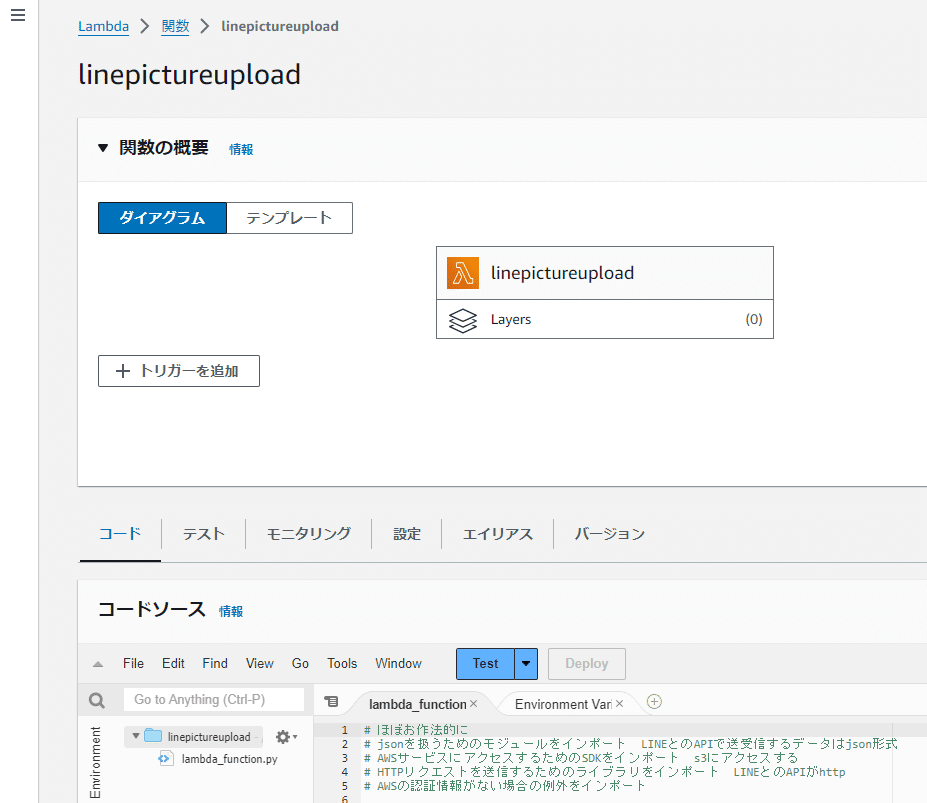This screenshot has width=927, height=803.
Task: Go to Lambda breadcrumb link
Action: 103,26
